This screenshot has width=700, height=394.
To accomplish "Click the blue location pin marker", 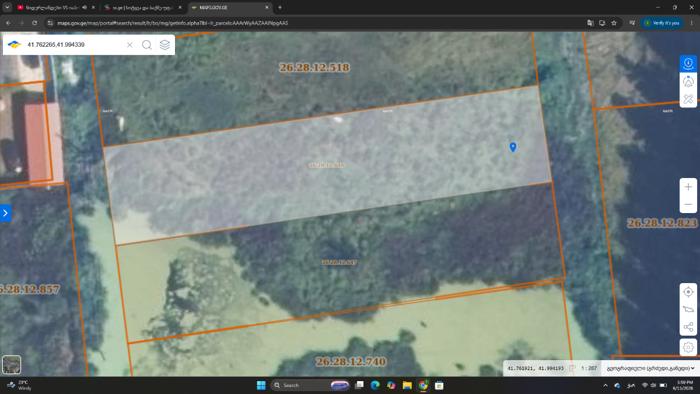I will pyautogui.click(x=513, y=147).
